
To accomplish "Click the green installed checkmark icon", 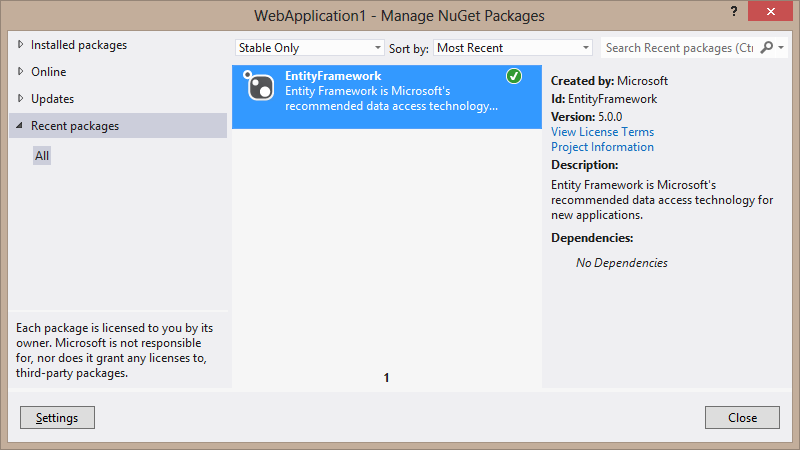I will 514,76.
